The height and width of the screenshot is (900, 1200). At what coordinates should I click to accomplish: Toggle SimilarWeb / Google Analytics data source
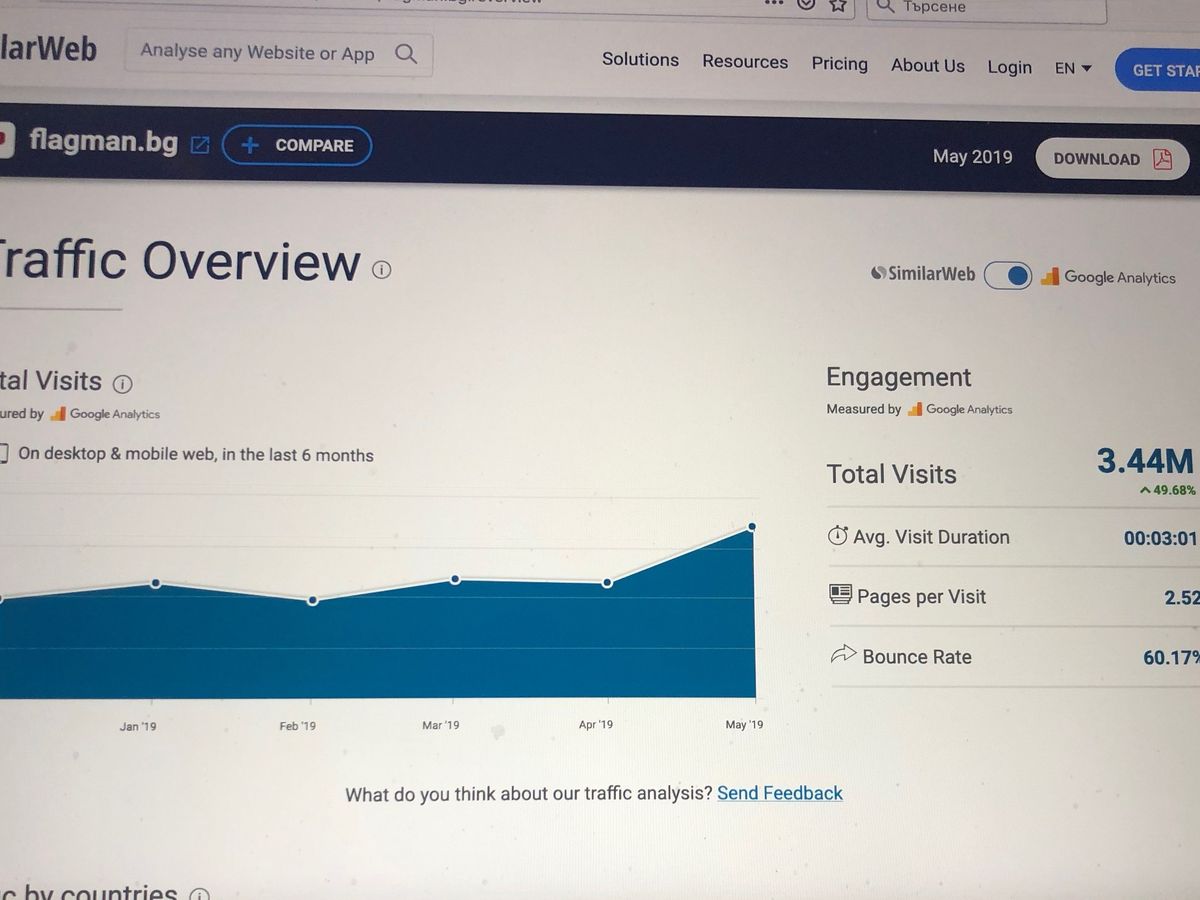click(1008, 276)
